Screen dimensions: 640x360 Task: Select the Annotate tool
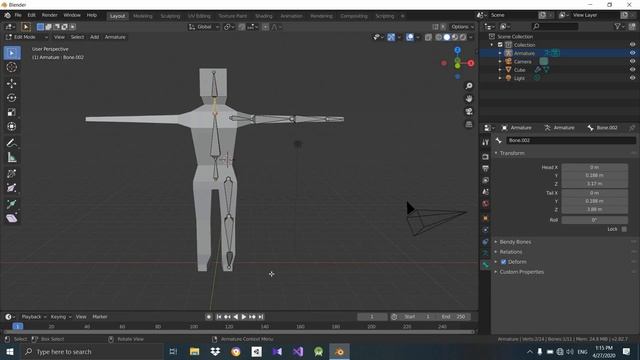pos(11,143)
